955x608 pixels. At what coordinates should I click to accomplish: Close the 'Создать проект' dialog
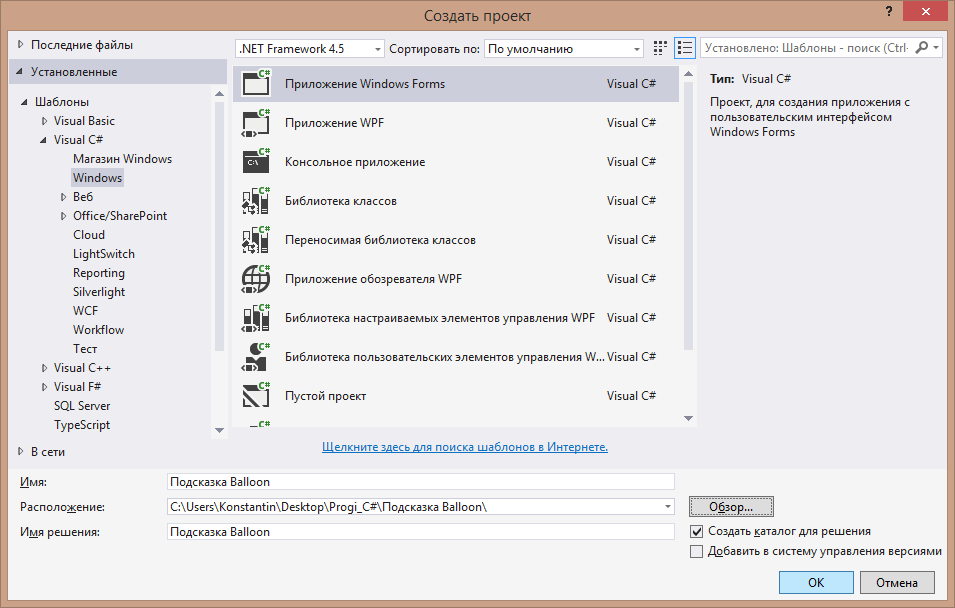925,11
